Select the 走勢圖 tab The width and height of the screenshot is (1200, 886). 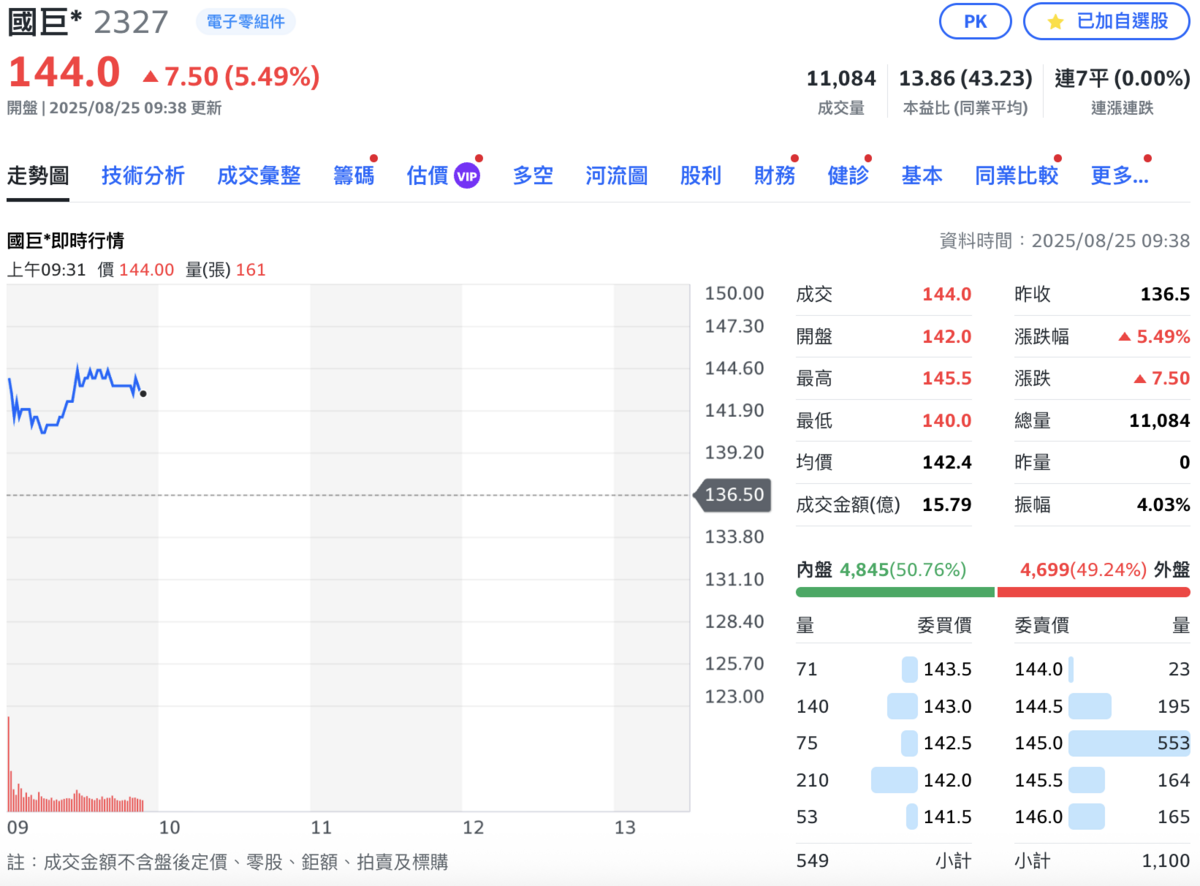coord(38,176)
